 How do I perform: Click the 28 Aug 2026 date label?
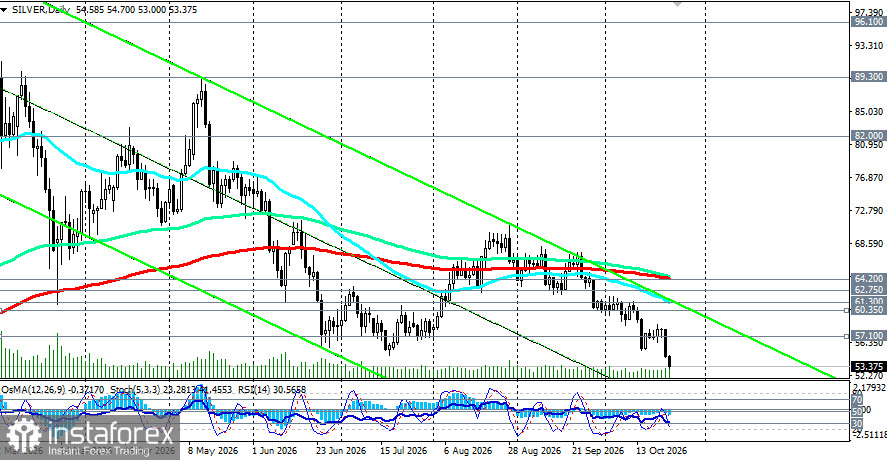[534, 451]
